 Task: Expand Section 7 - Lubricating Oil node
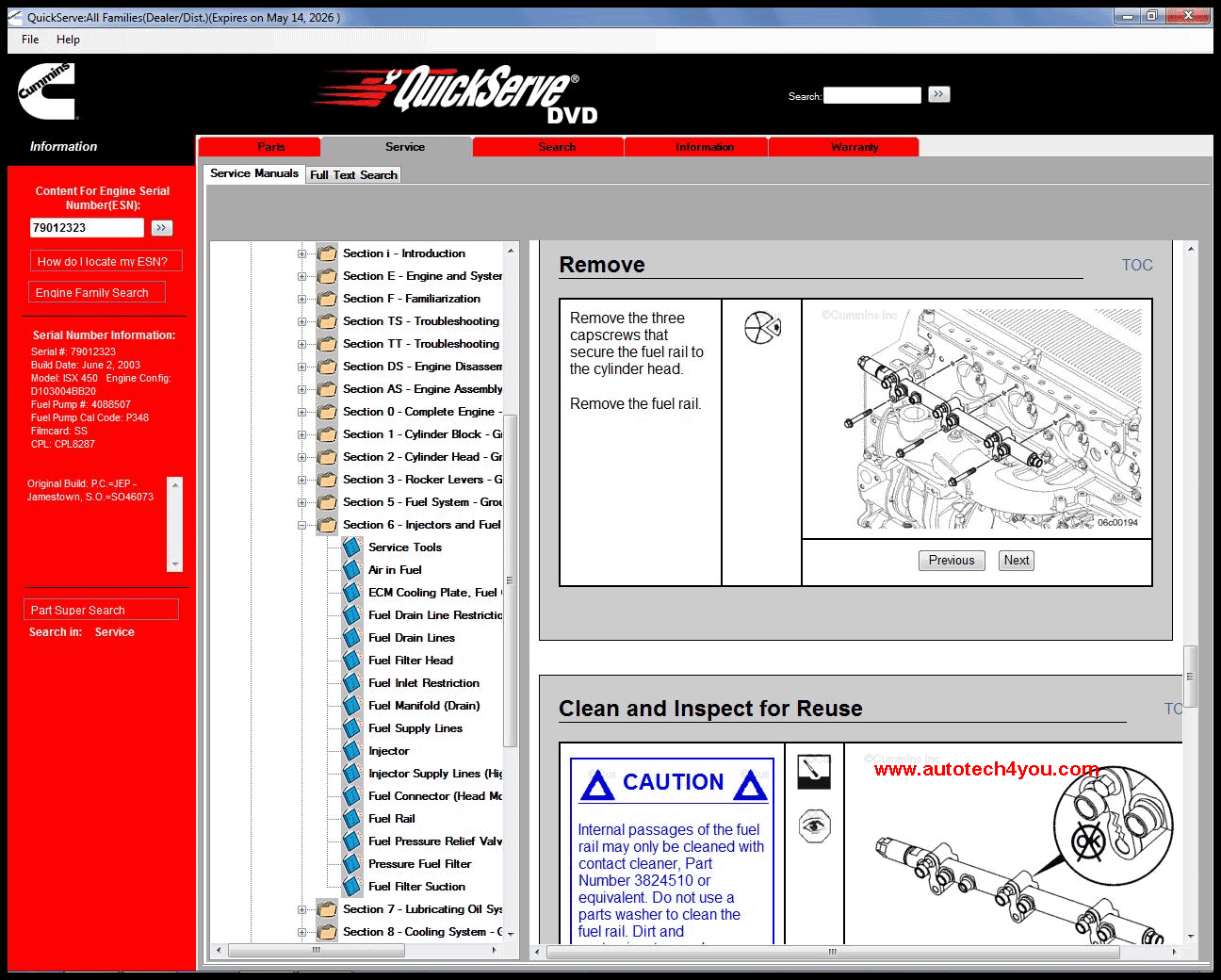302,909
